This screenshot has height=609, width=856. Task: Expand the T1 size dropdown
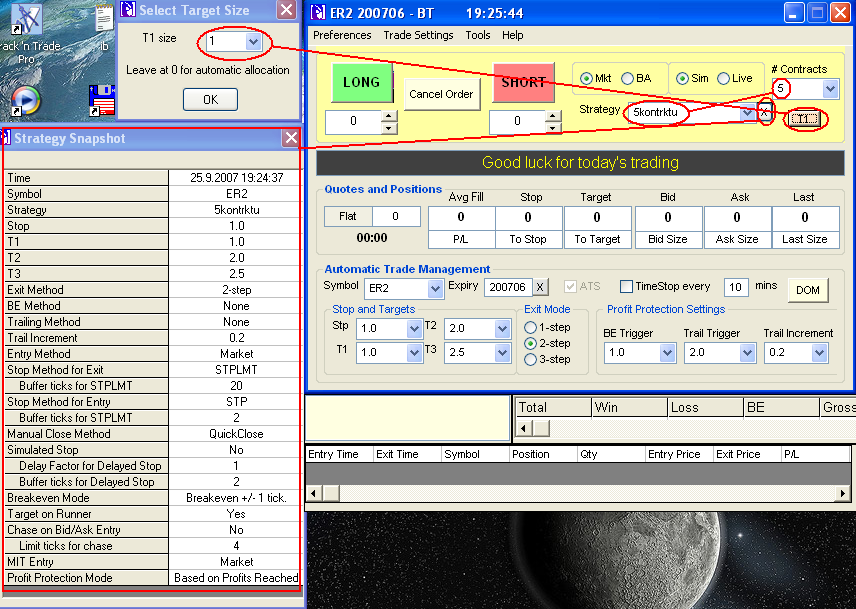click(254, 42)
